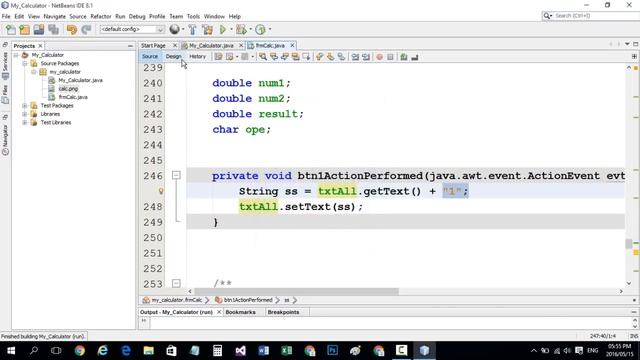Screen dimensions: 640x360
Task: Click the Debug Project toolbar icon
Action: point(241,29)
